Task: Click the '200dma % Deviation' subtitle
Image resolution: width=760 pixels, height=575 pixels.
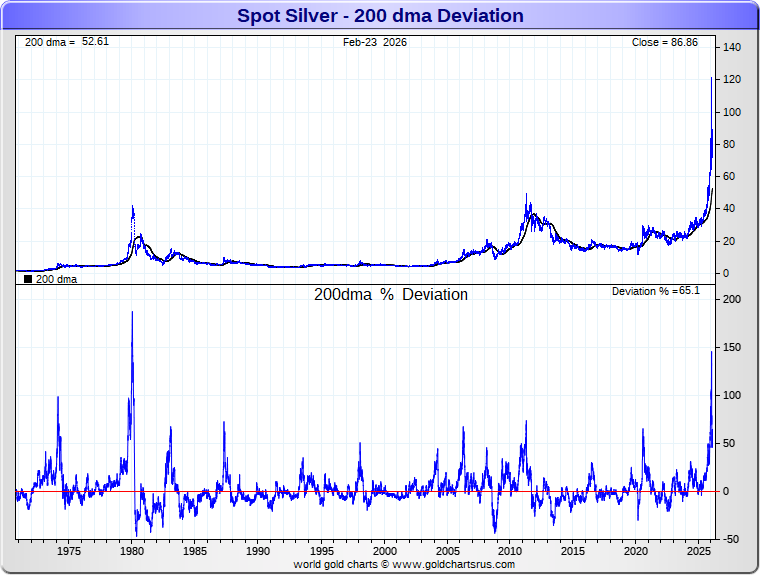Action: tap(391, 294)
